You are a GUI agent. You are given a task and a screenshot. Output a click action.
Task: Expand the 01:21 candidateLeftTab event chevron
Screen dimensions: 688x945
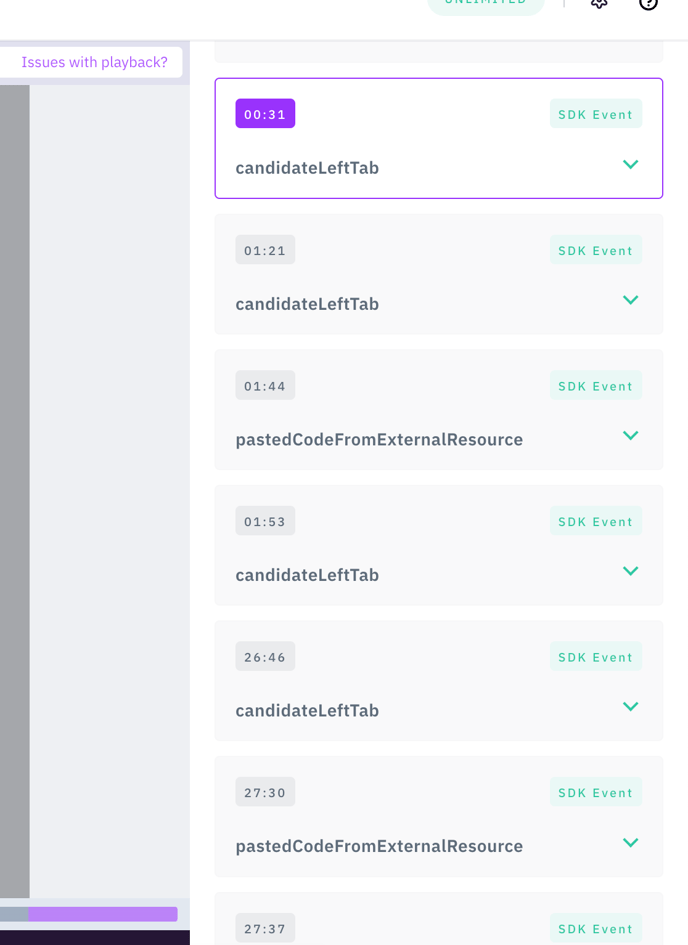tap(630, 300)
